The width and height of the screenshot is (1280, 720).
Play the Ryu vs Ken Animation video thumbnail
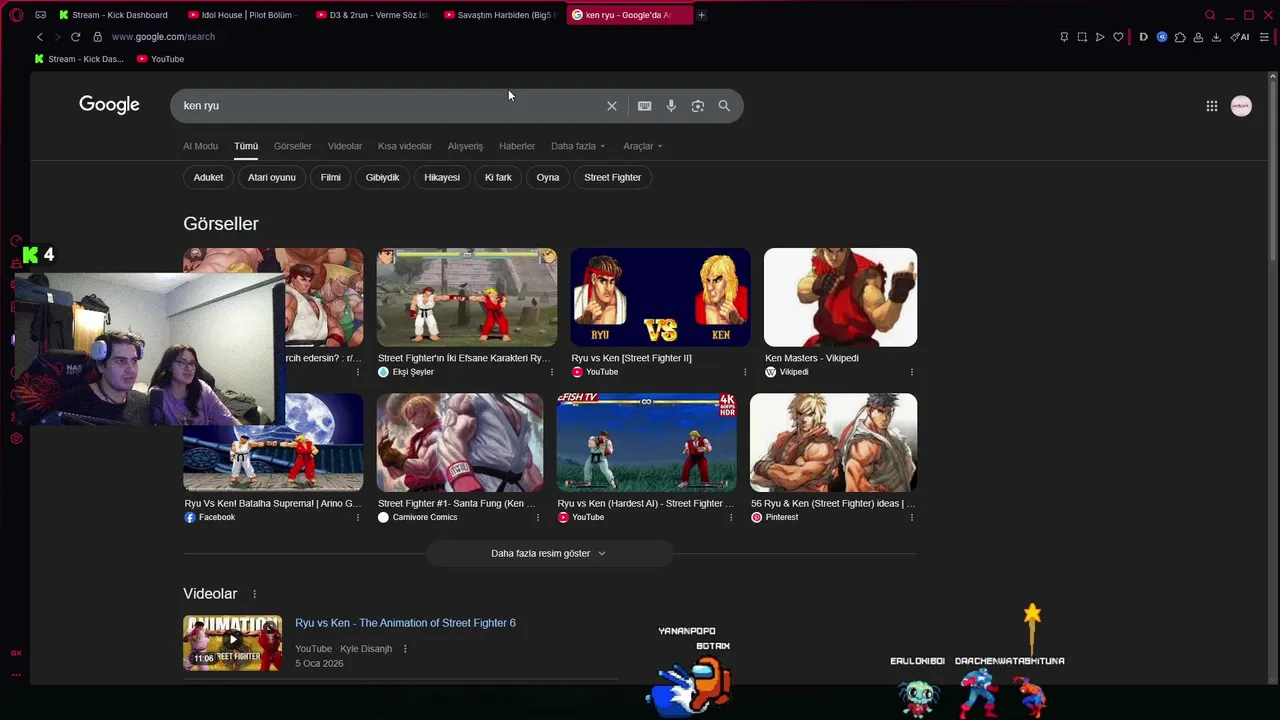232,642
